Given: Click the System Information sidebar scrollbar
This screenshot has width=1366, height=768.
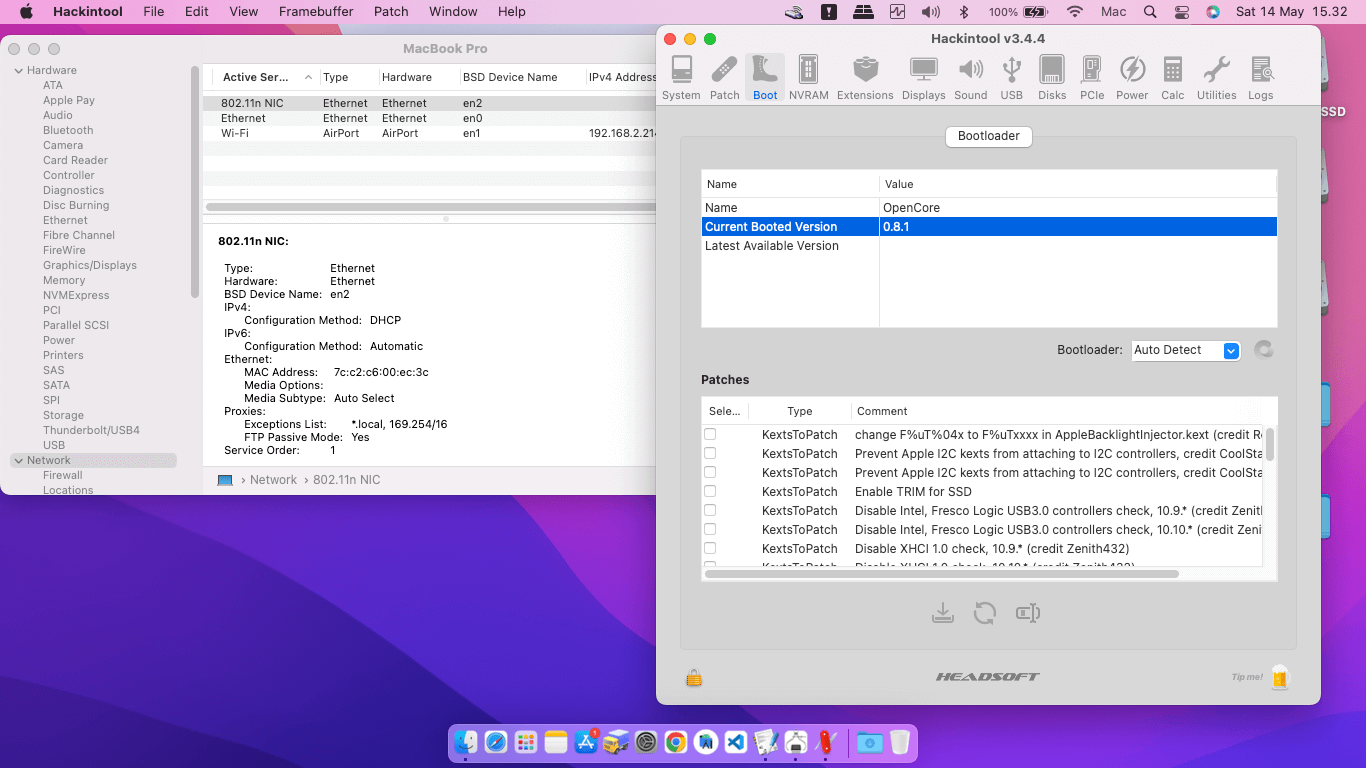Looking at the screenshot, I should (x=195, y=180).
